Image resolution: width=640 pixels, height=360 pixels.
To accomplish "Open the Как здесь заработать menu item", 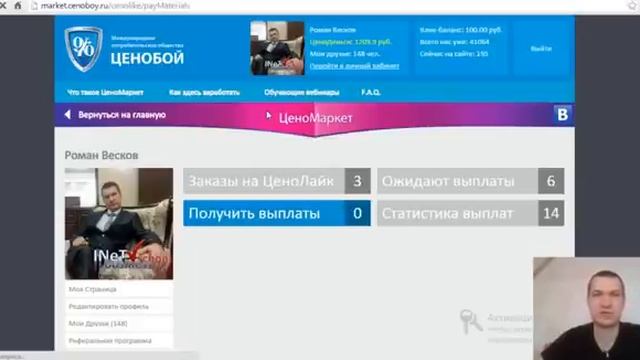I will 204,92.
